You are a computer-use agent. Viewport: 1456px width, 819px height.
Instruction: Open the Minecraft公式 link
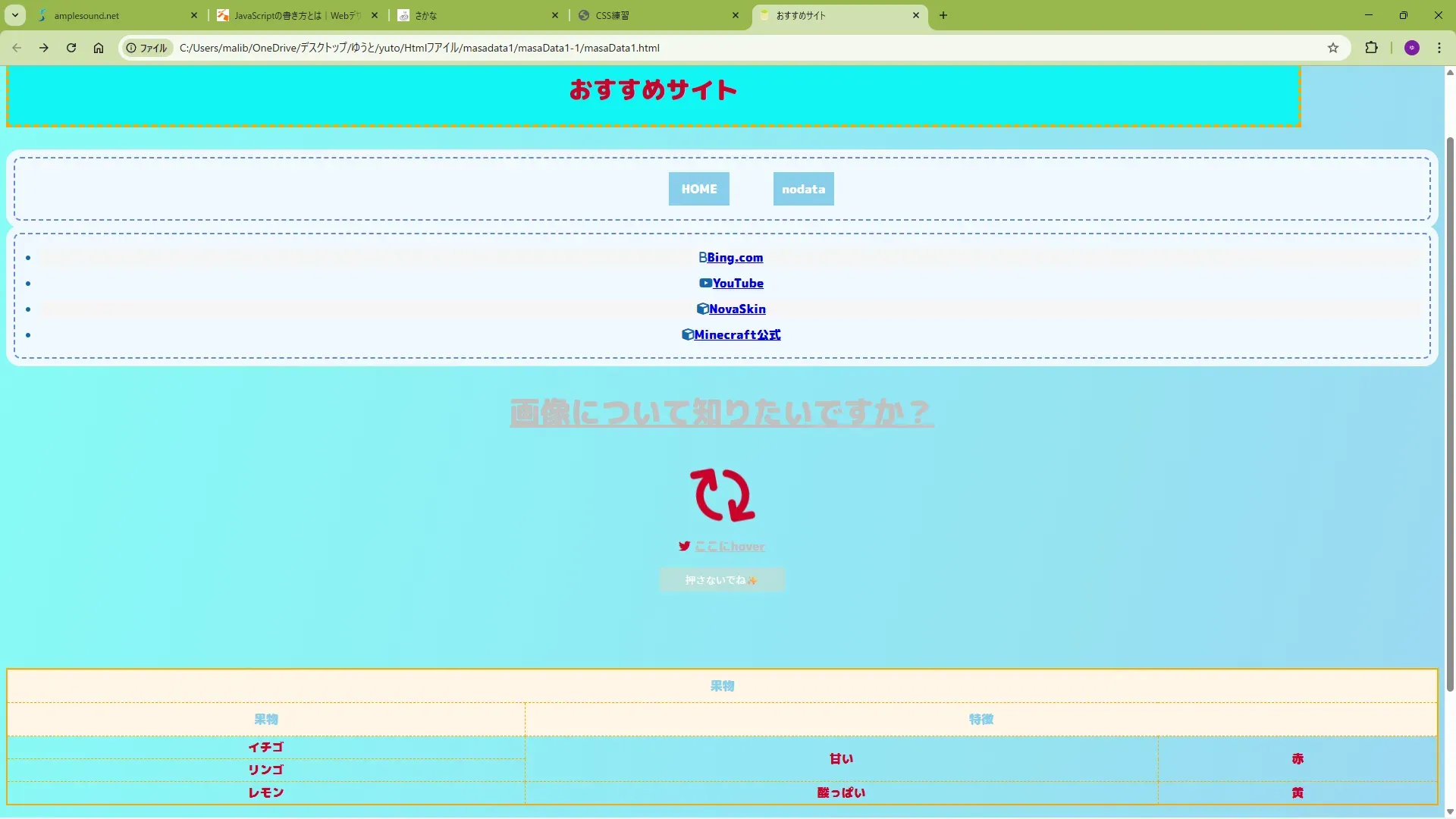click(737, 334)
